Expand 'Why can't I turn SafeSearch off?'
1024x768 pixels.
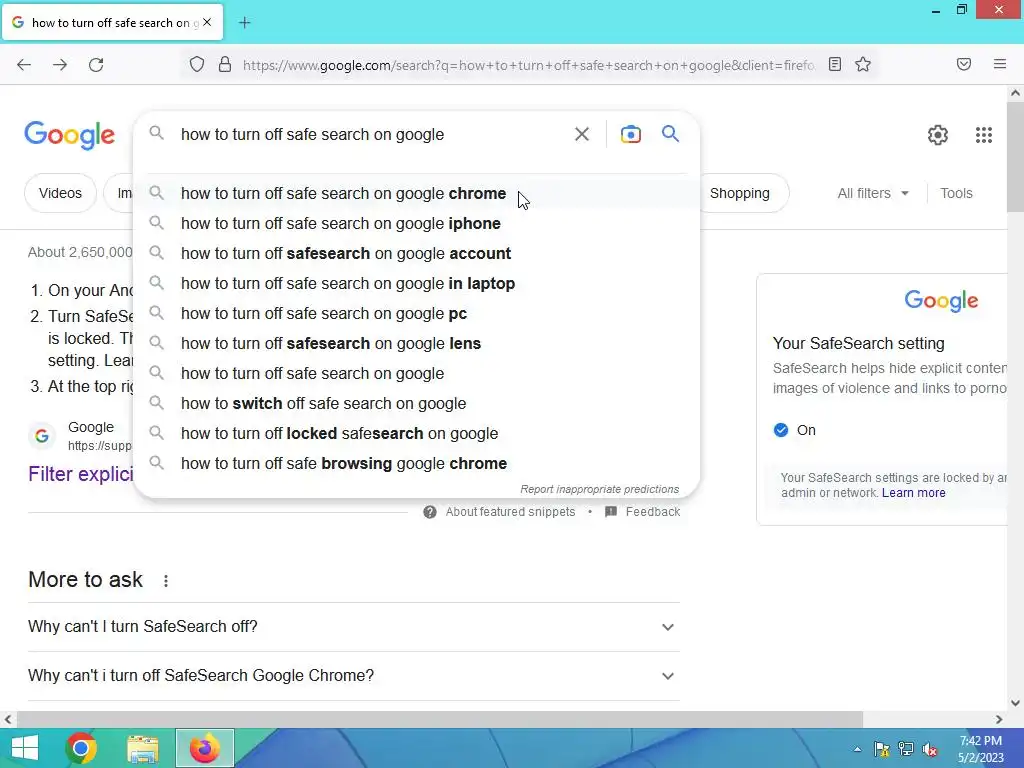point(354,627)
